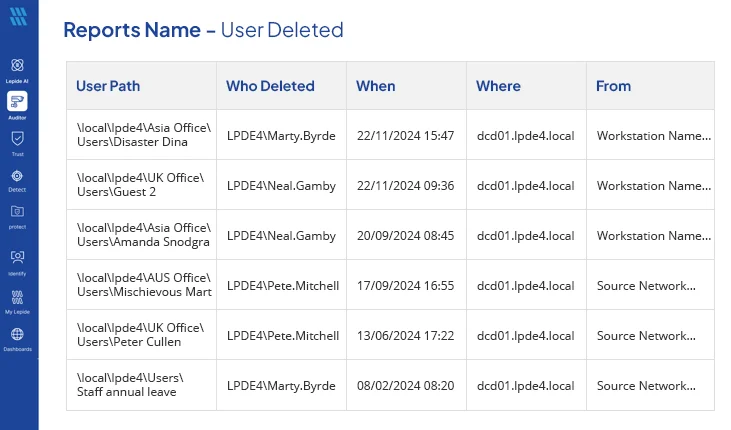This screenshot has height=430, width=731.
Task: Click LPDE4\Marty.Byrde in the 22/11/2024 15:47 row
Action: click(x=281, y=136)
